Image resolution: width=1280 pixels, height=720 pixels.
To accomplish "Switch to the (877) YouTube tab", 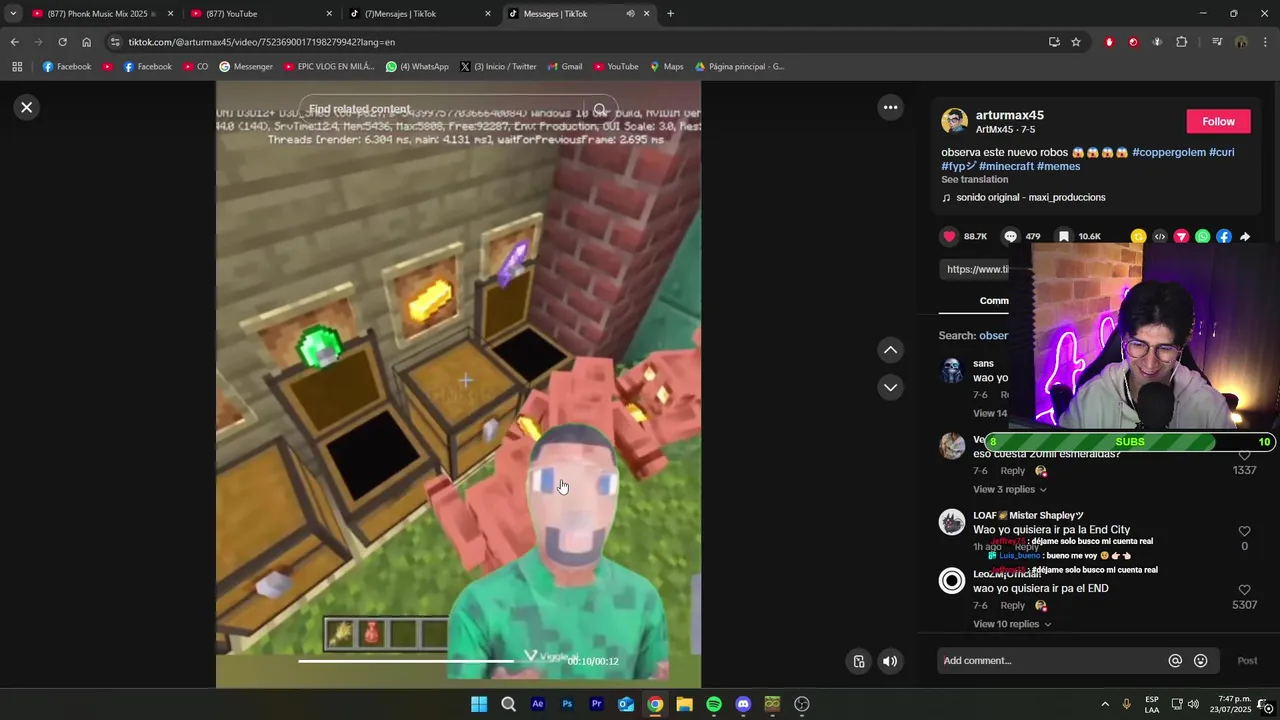I will click(260, 14).
